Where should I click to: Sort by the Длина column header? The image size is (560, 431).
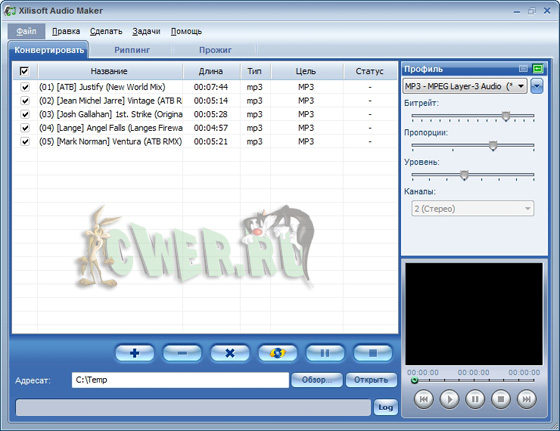pos(211,71)
